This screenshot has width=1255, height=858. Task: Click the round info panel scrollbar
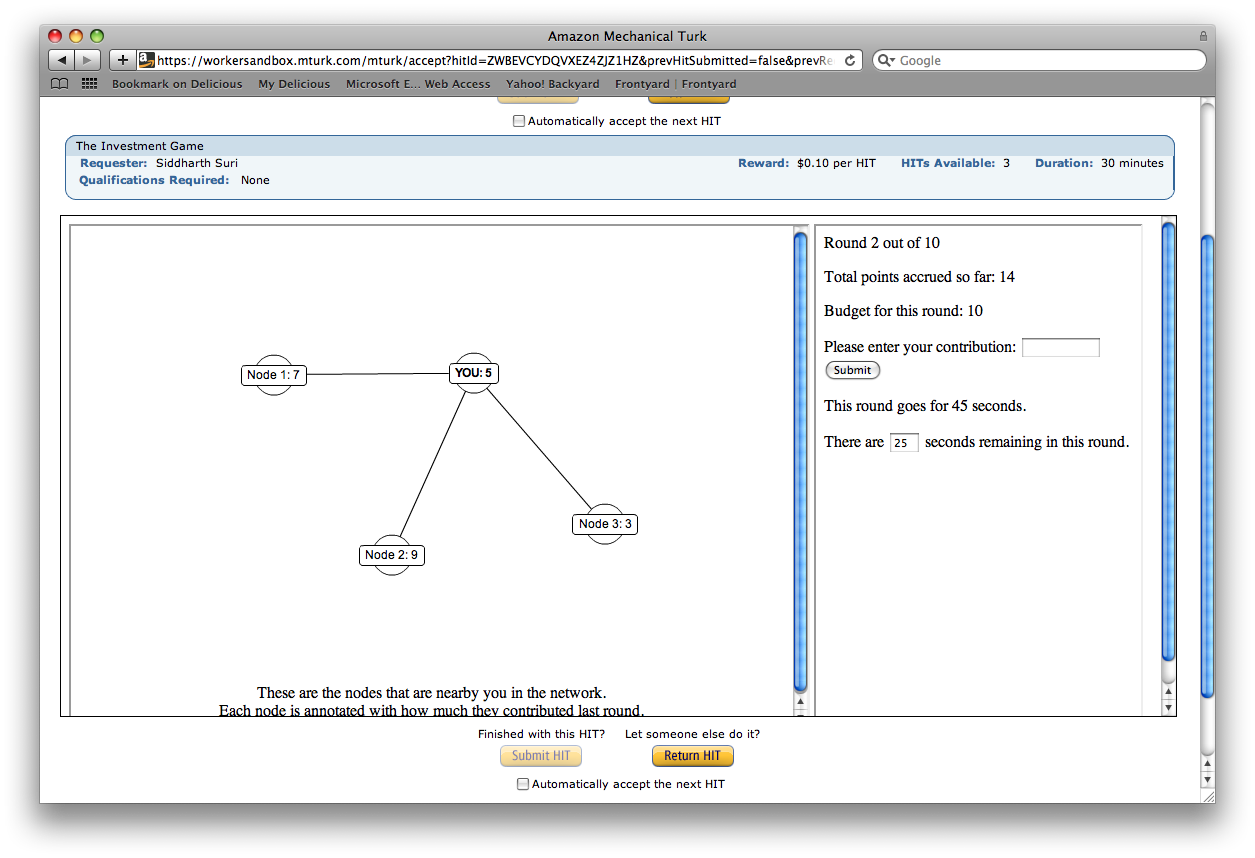(1168, 440)
